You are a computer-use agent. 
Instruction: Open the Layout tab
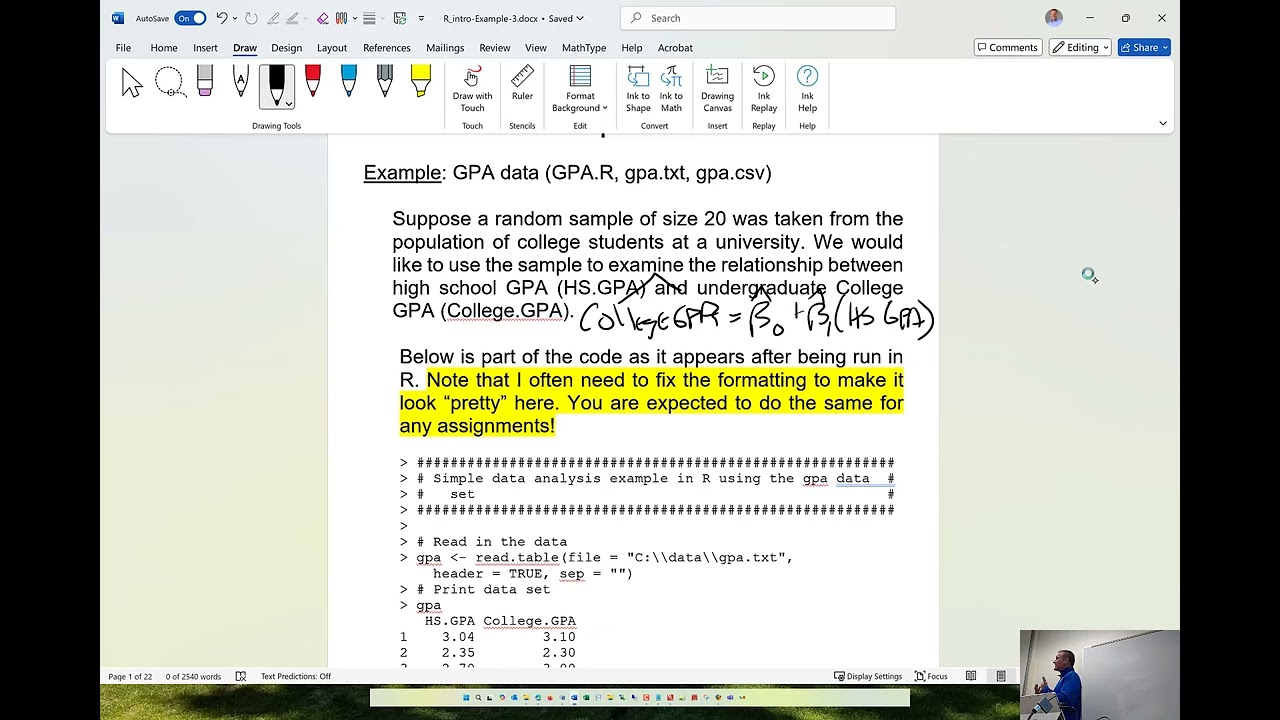point(332,47)
